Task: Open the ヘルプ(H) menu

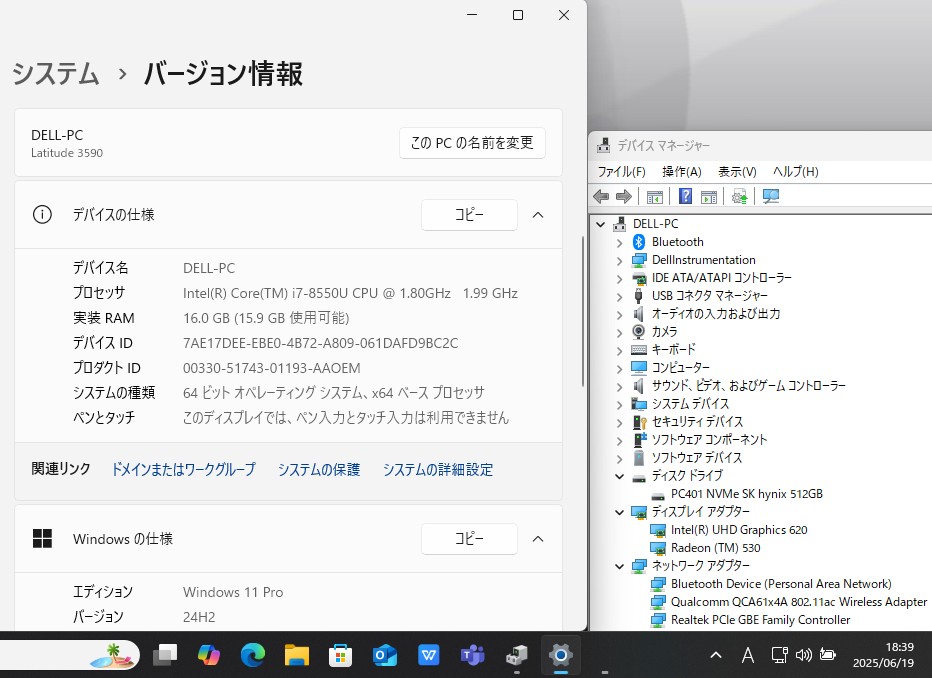Action: (x=795, y=172)
